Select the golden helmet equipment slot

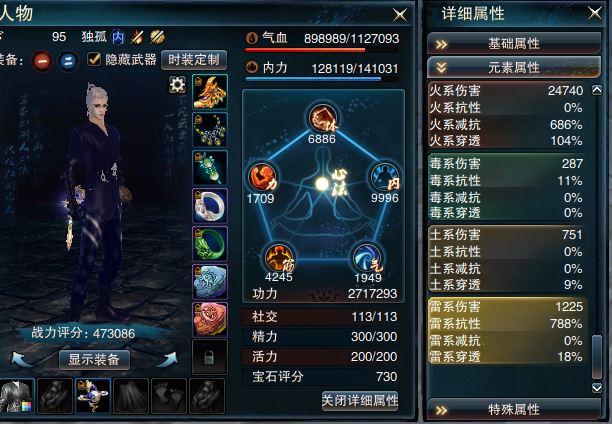210,92
